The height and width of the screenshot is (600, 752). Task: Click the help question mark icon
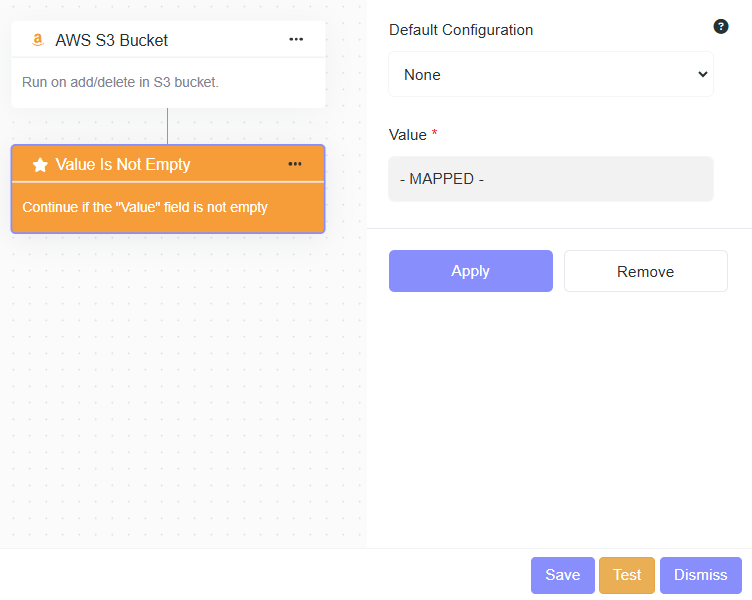coord(720,27)
